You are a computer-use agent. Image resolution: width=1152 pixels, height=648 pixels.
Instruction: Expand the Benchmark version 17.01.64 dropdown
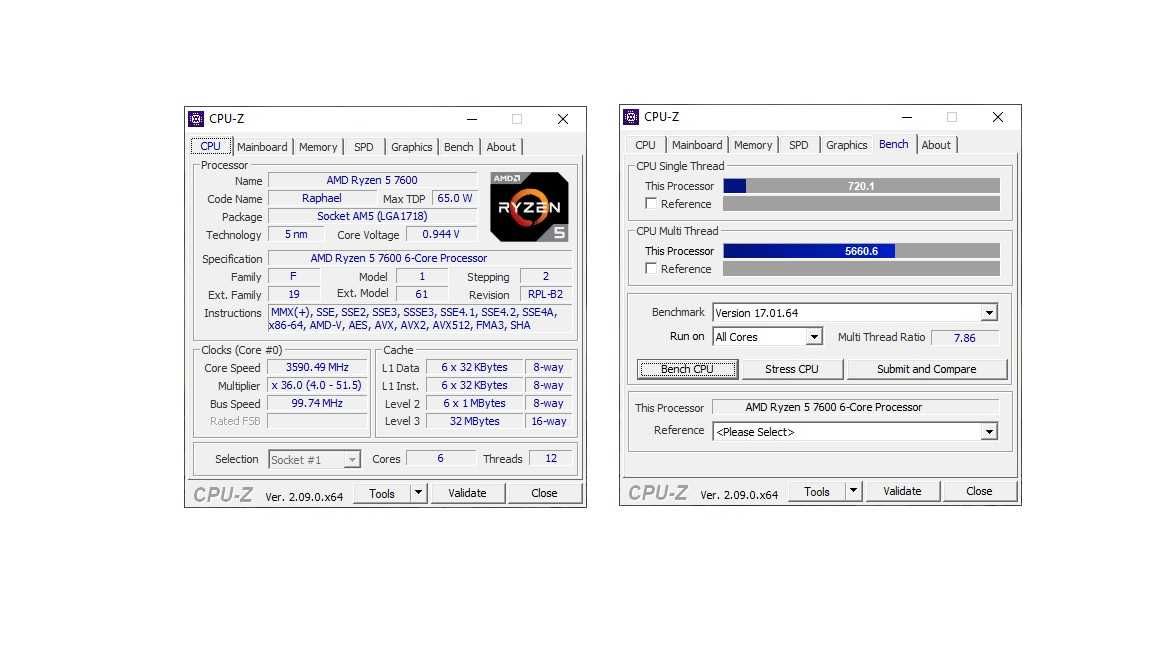989,313
